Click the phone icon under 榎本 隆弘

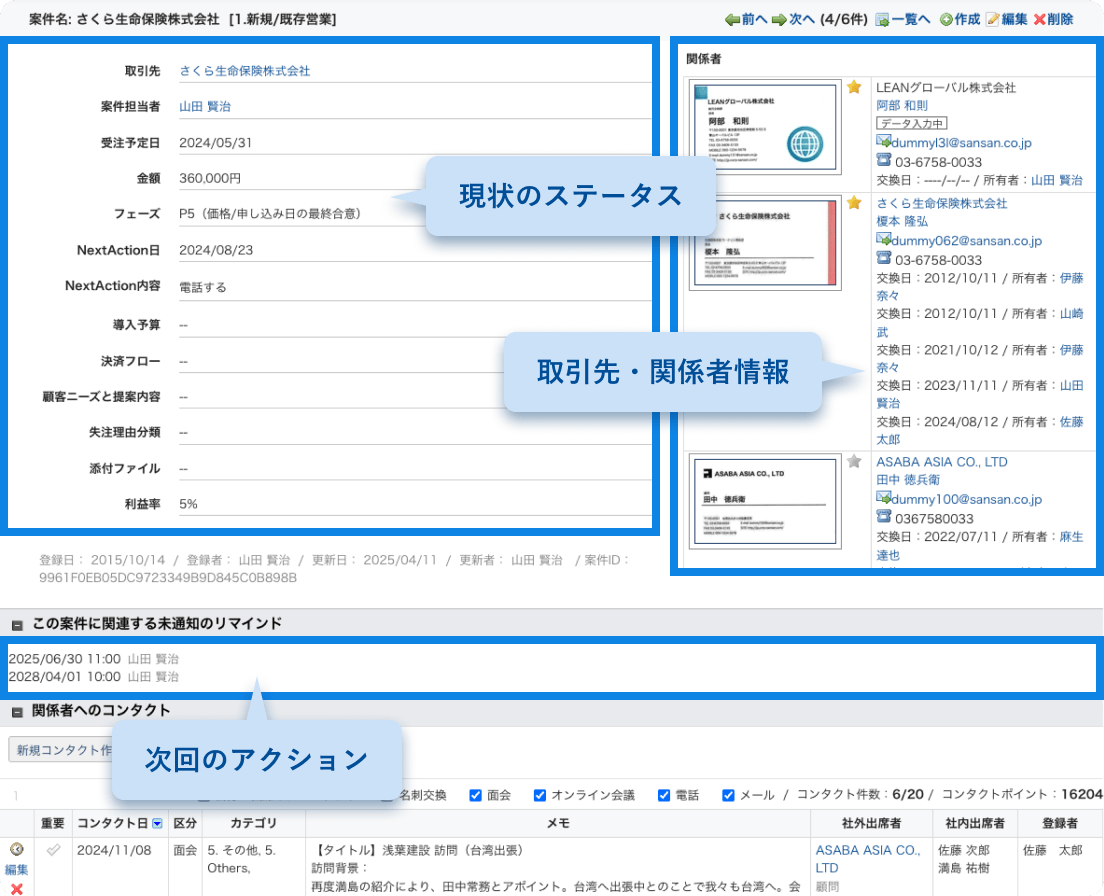click(x=884, y=258)
